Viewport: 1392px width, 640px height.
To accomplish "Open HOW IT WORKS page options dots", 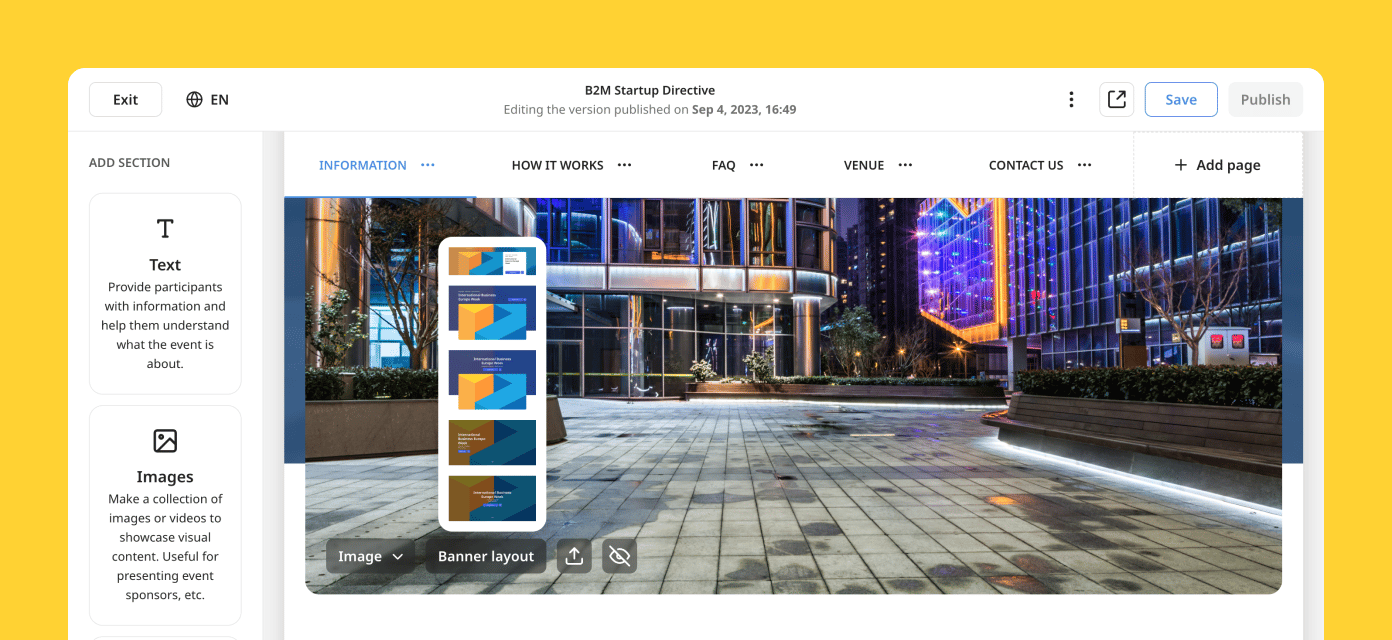I will pos(625,165).
